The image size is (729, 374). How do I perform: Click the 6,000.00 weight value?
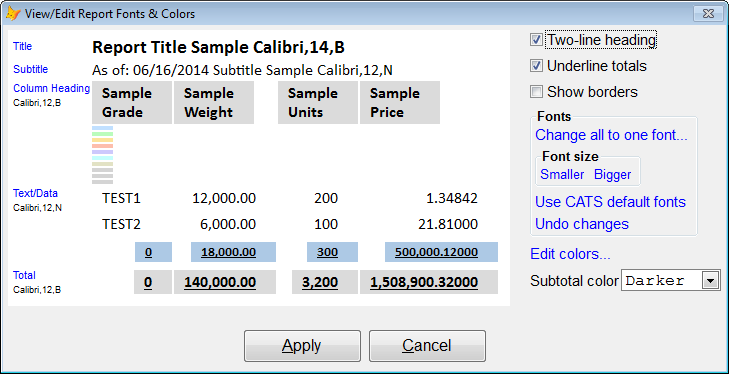click(227, 225)
